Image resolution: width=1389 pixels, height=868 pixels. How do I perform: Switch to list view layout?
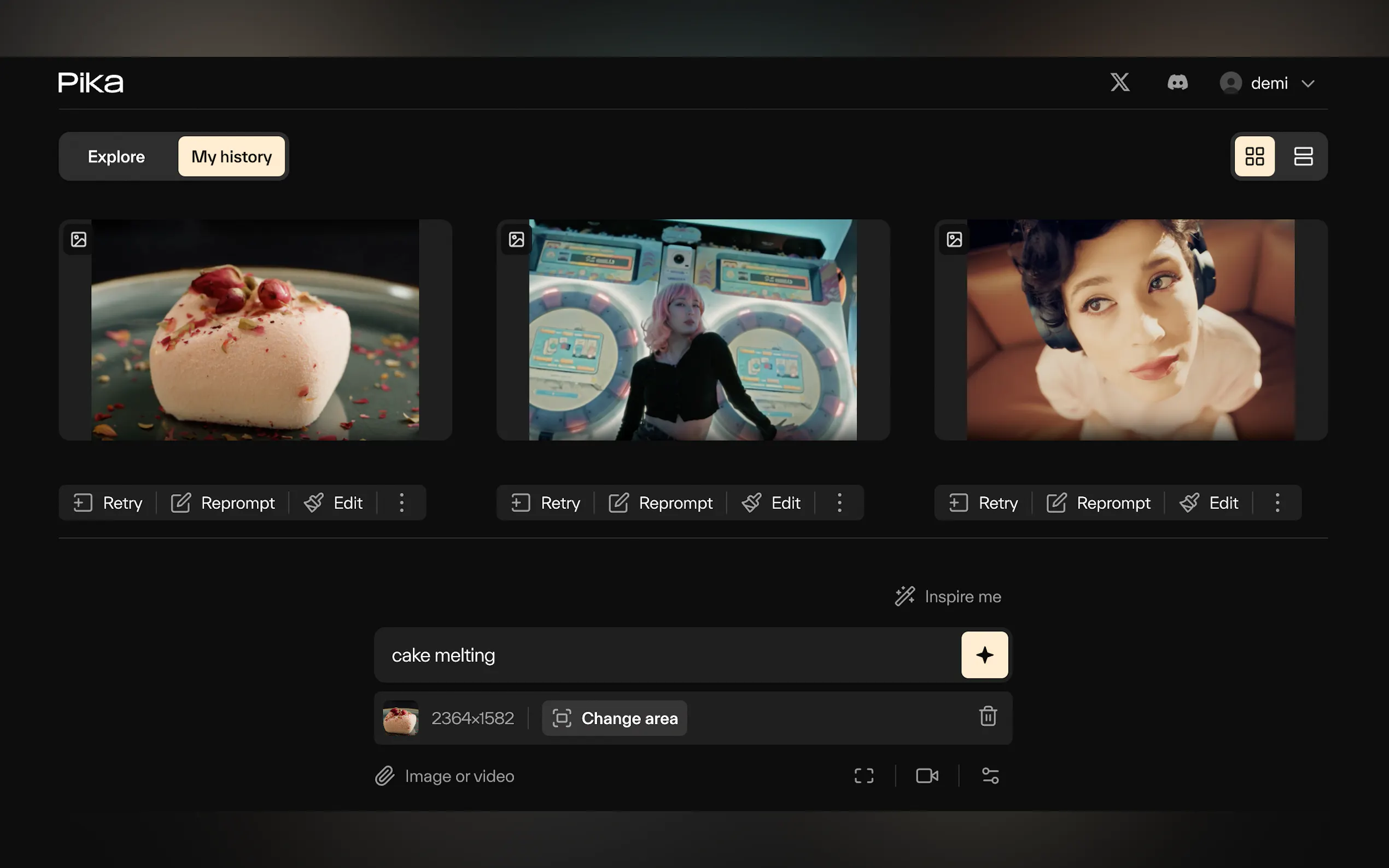click(1303, 156)
